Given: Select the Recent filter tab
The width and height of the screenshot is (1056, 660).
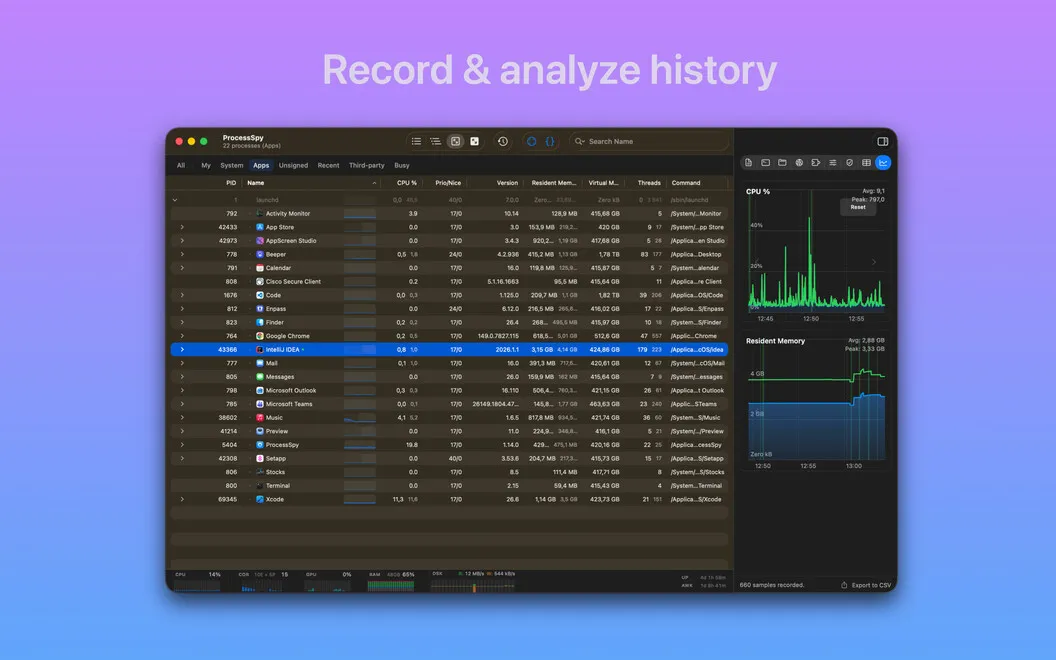Looking at the screenshot, I should pos(328,166).
